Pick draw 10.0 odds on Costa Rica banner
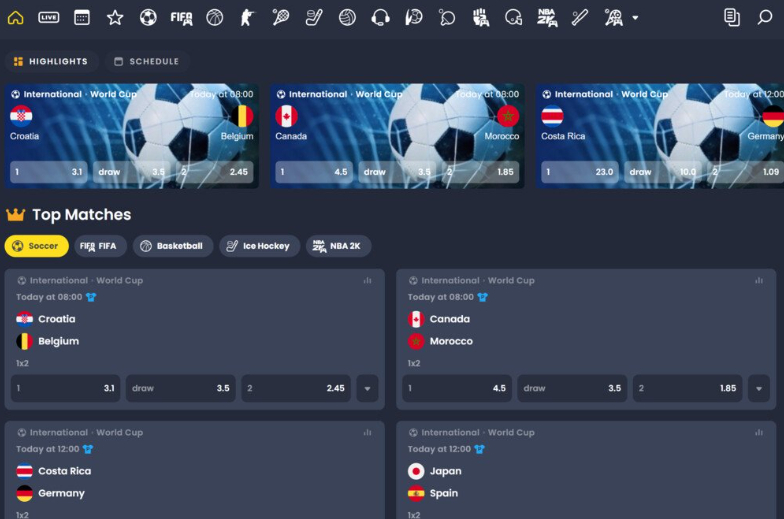Screen dimensions: 784x519 coord(663,172)
